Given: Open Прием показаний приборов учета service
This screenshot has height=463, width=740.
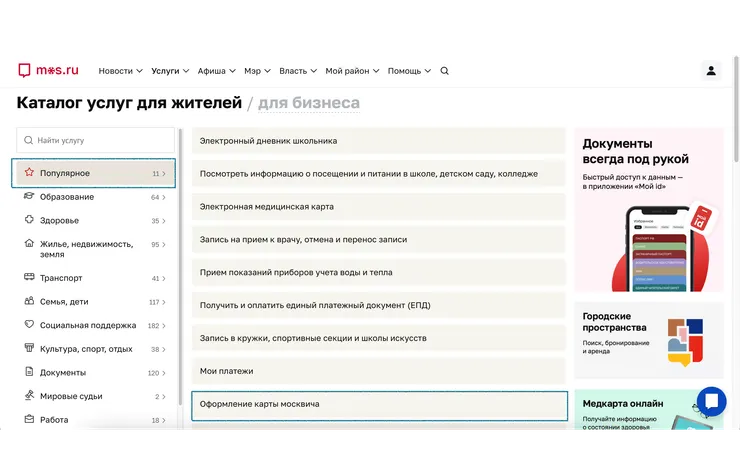Looking at the screenshot, I should tap(378, 272).
